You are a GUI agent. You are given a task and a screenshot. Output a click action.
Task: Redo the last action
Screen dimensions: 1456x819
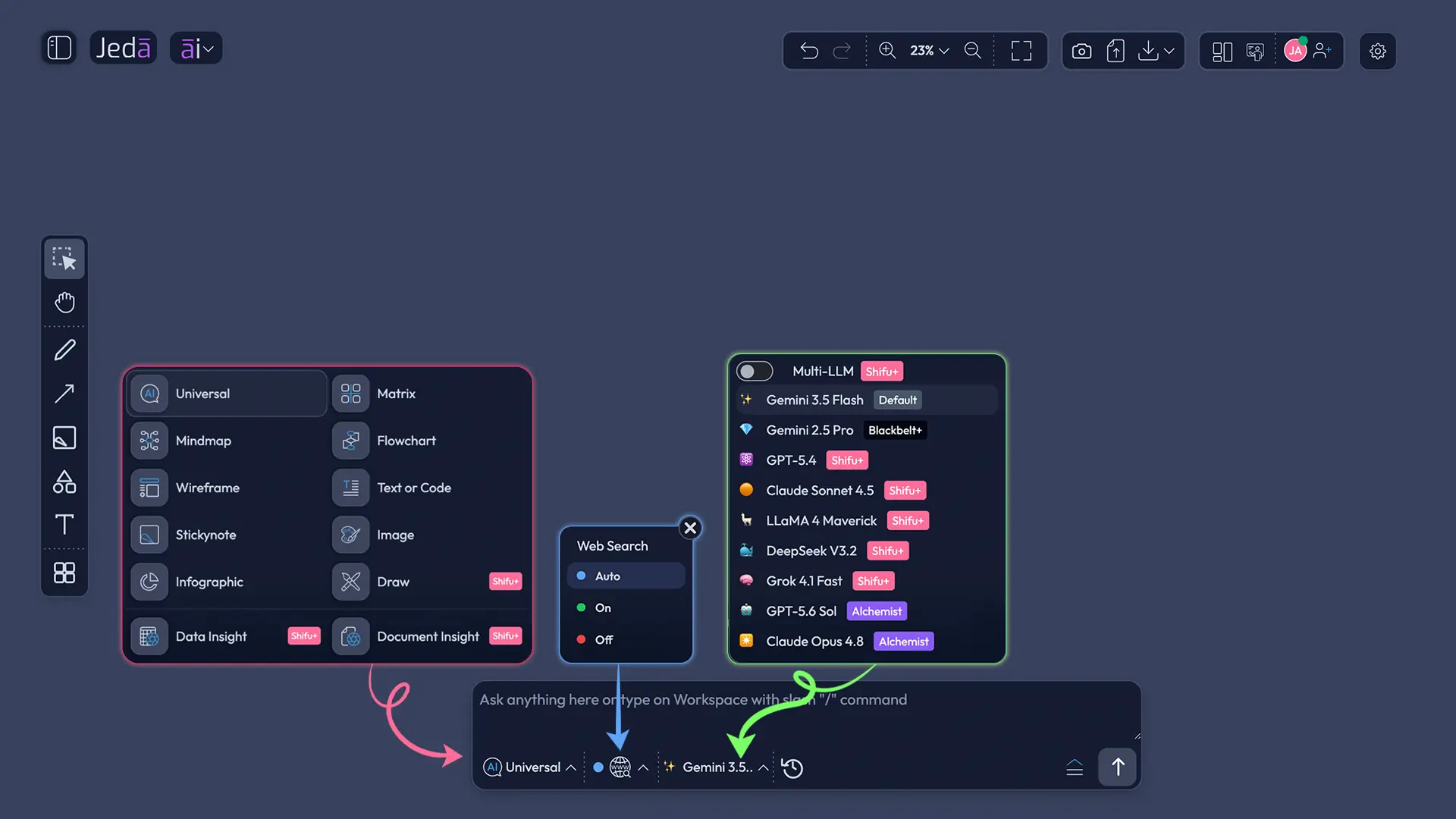(842, 51)
